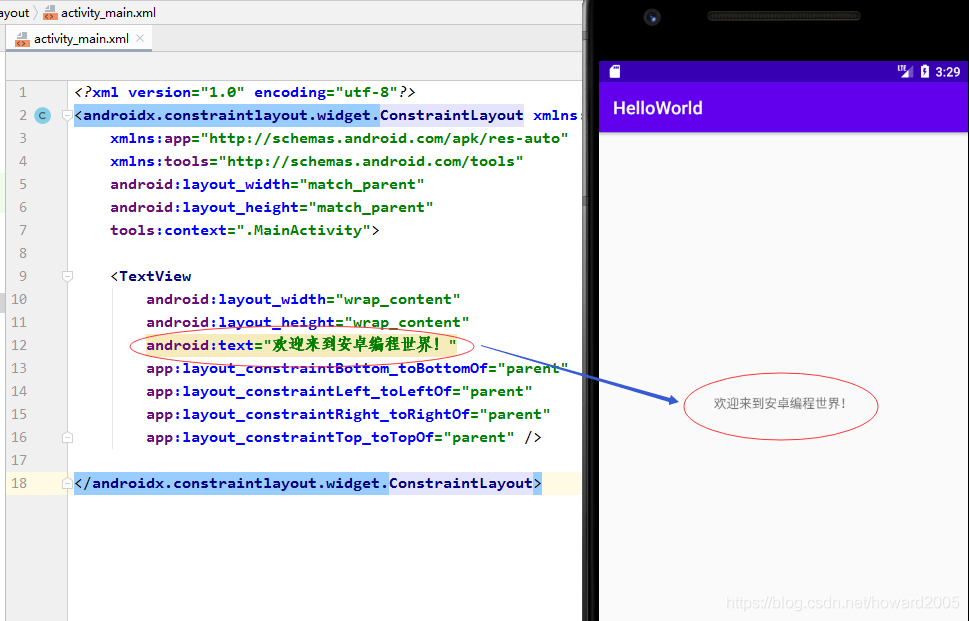Click the xmlns:tools attribute line

tap(316, 161)
